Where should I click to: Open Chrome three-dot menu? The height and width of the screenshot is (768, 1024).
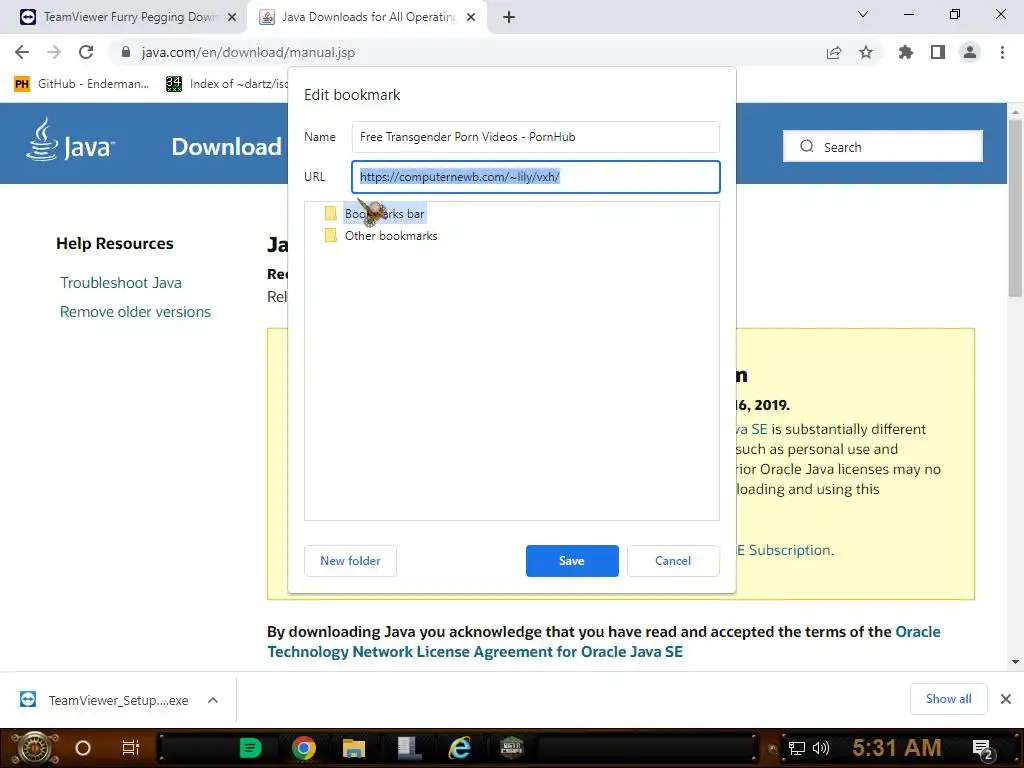(x=1002, y=52)
